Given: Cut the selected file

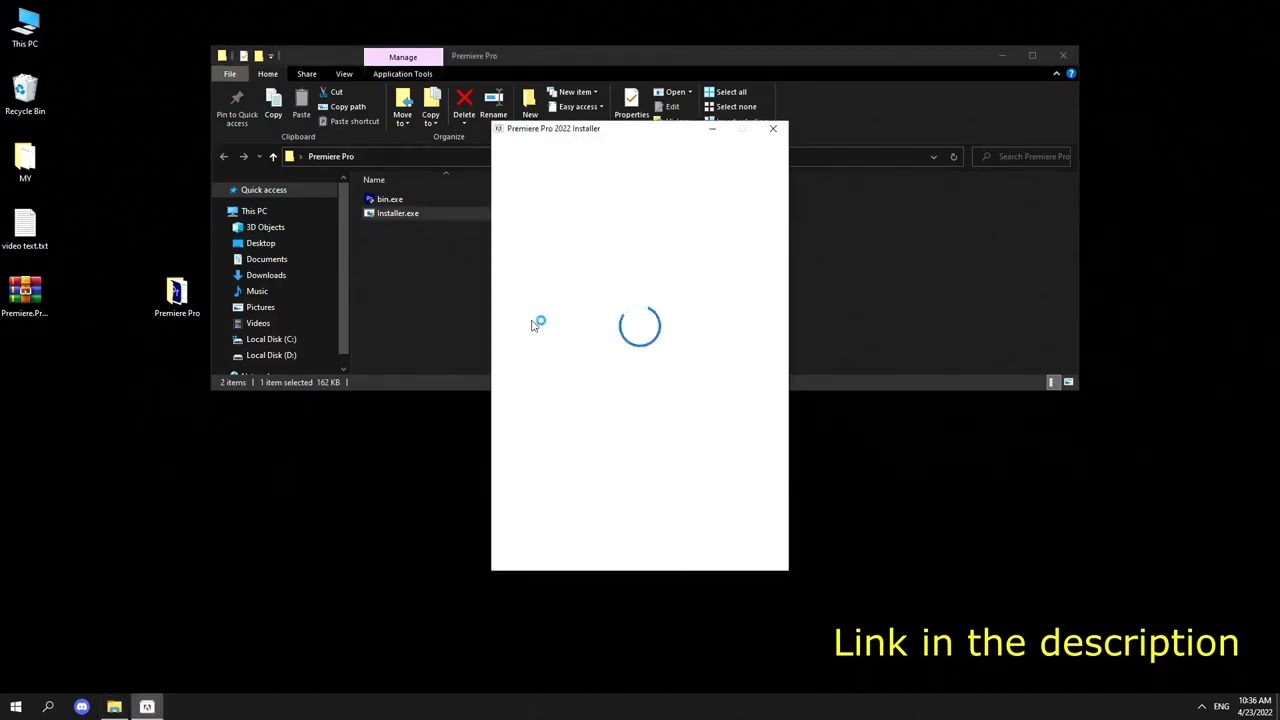Looking at the screenshot, I should (x=331, y=92).
